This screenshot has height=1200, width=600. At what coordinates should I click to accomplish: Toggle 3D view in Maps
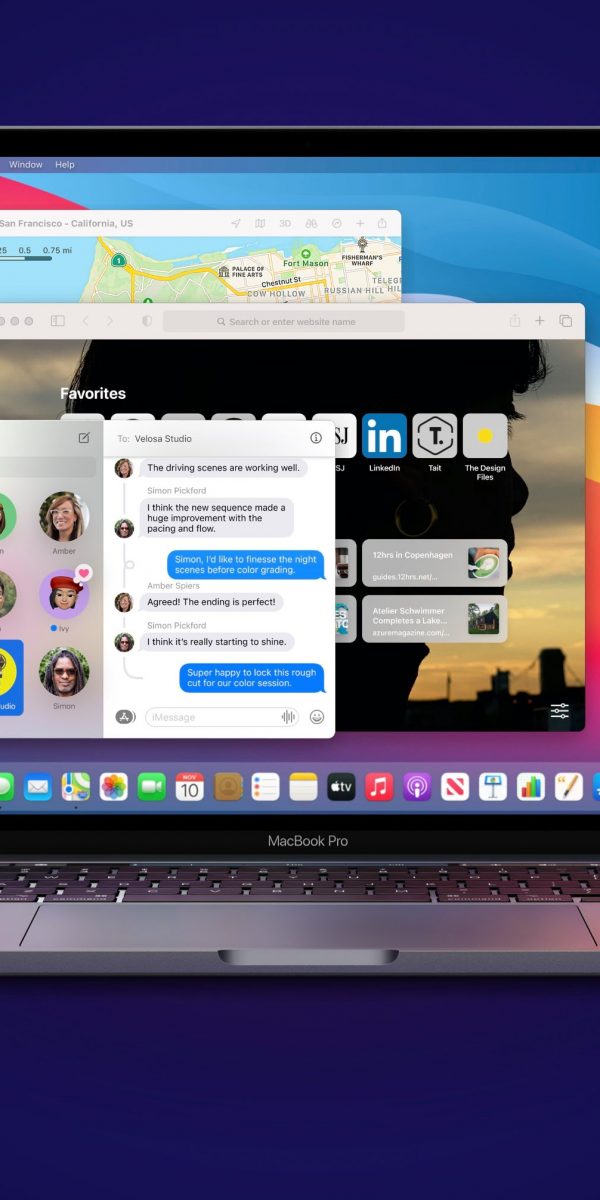click(x=285, y=224)
